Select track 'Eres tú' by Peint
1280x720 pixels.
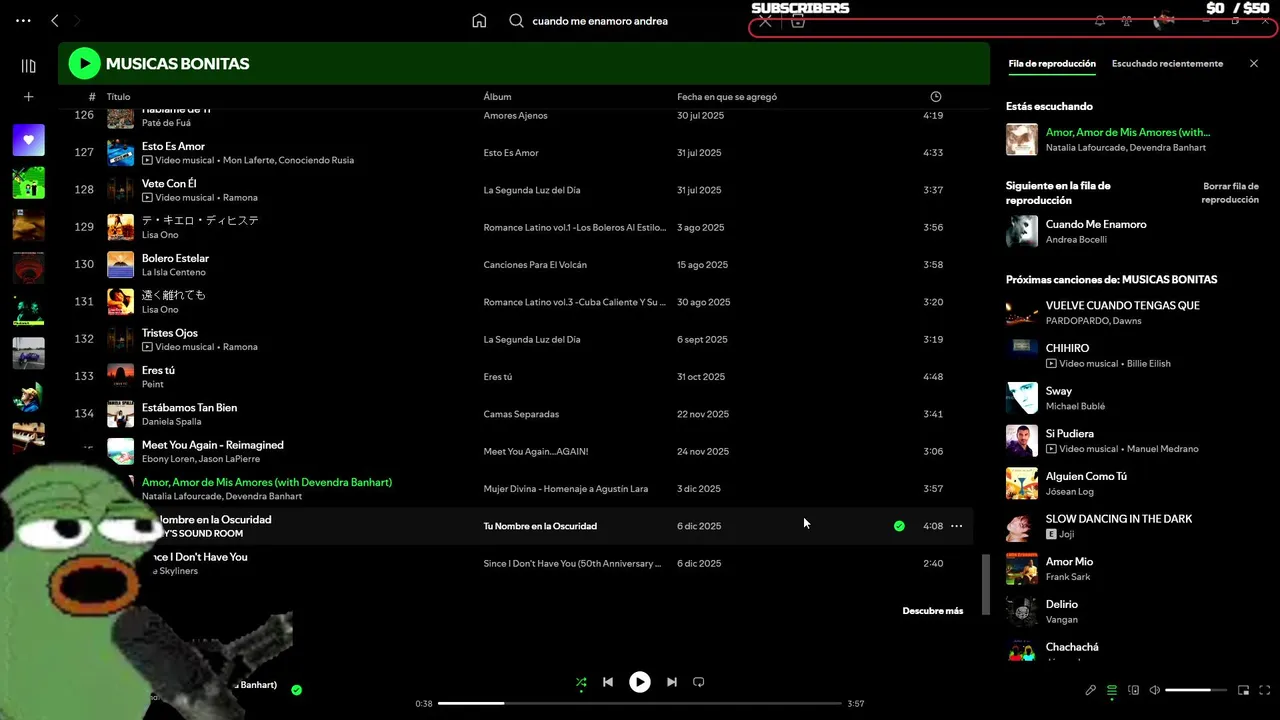[158, 370]
